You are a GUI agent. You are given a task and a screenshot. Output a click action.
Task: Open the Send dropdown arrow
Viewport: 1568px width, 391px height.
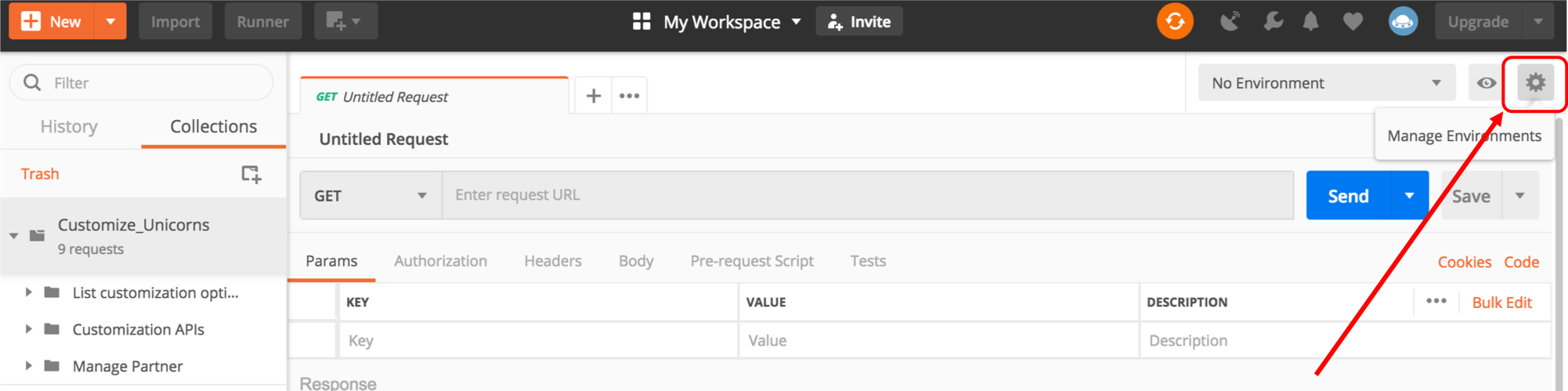[x=1410, y=195]
